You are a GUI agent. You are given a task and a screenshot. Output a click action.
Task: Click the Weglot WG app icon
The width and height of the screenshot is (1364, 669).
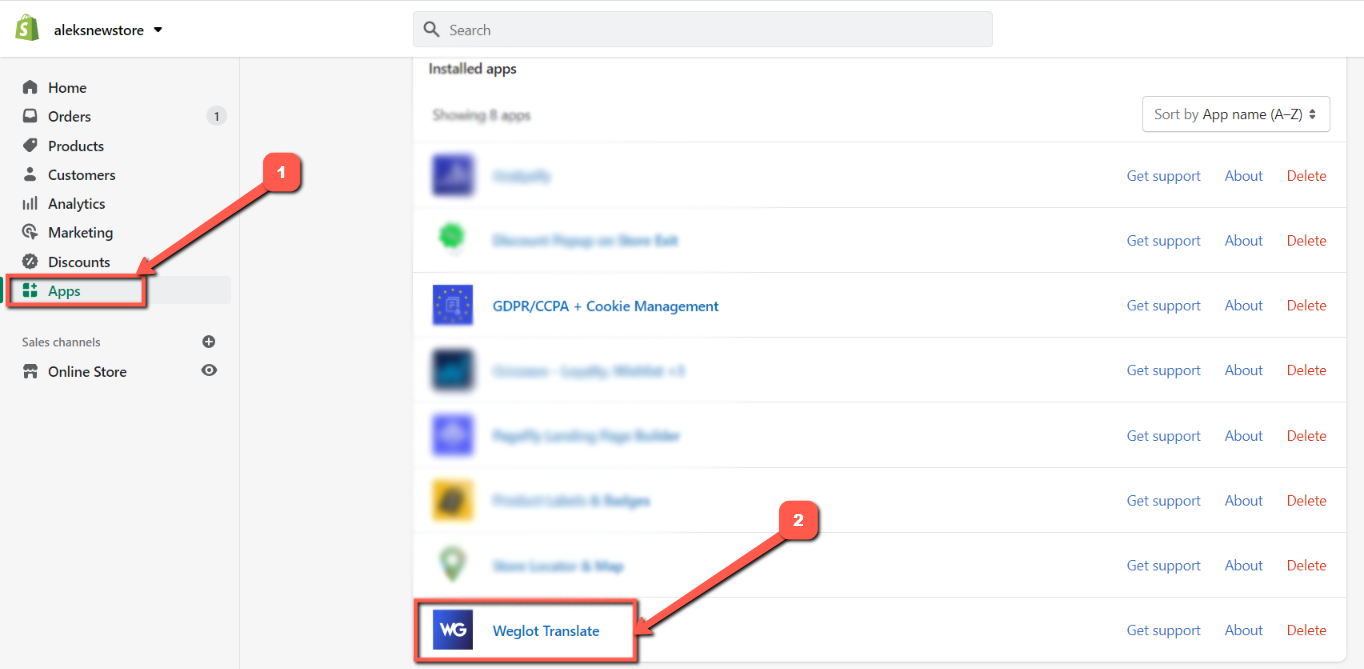point(453,630)
